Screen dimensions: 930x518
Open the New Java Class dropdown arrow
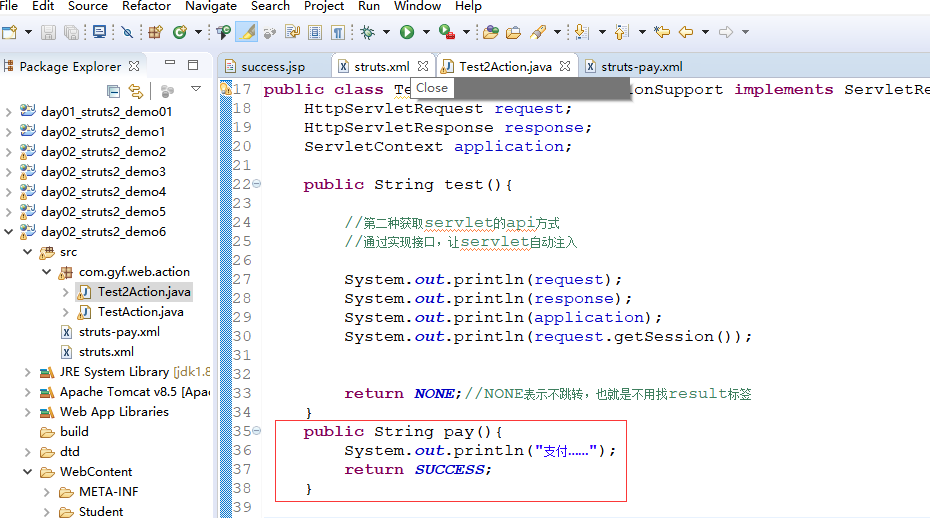[198, 32]
